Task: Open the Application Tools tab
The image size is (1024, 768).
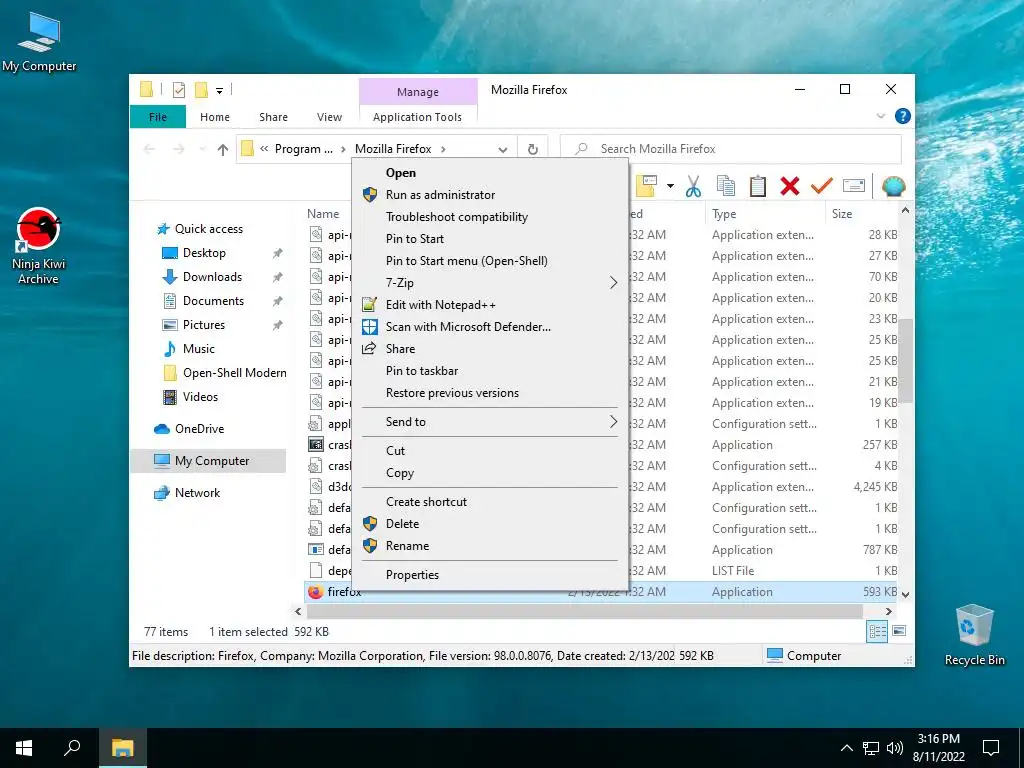Action: click(417, 117)
